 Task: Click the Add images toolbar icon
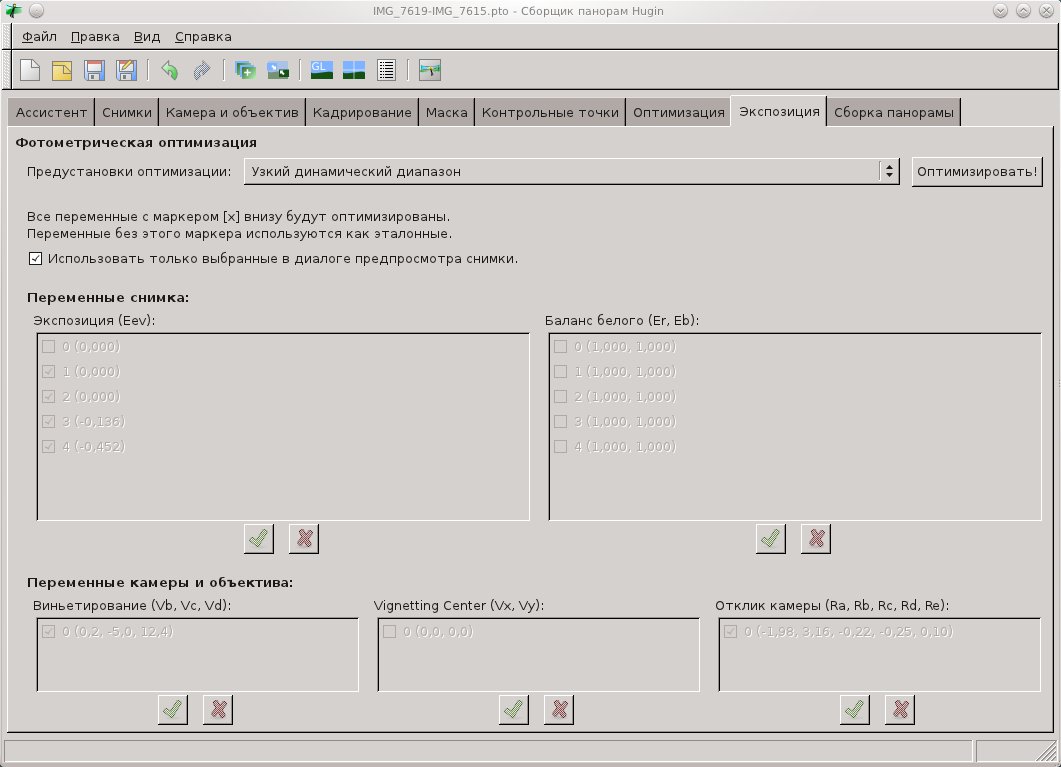tap(245, 70)
